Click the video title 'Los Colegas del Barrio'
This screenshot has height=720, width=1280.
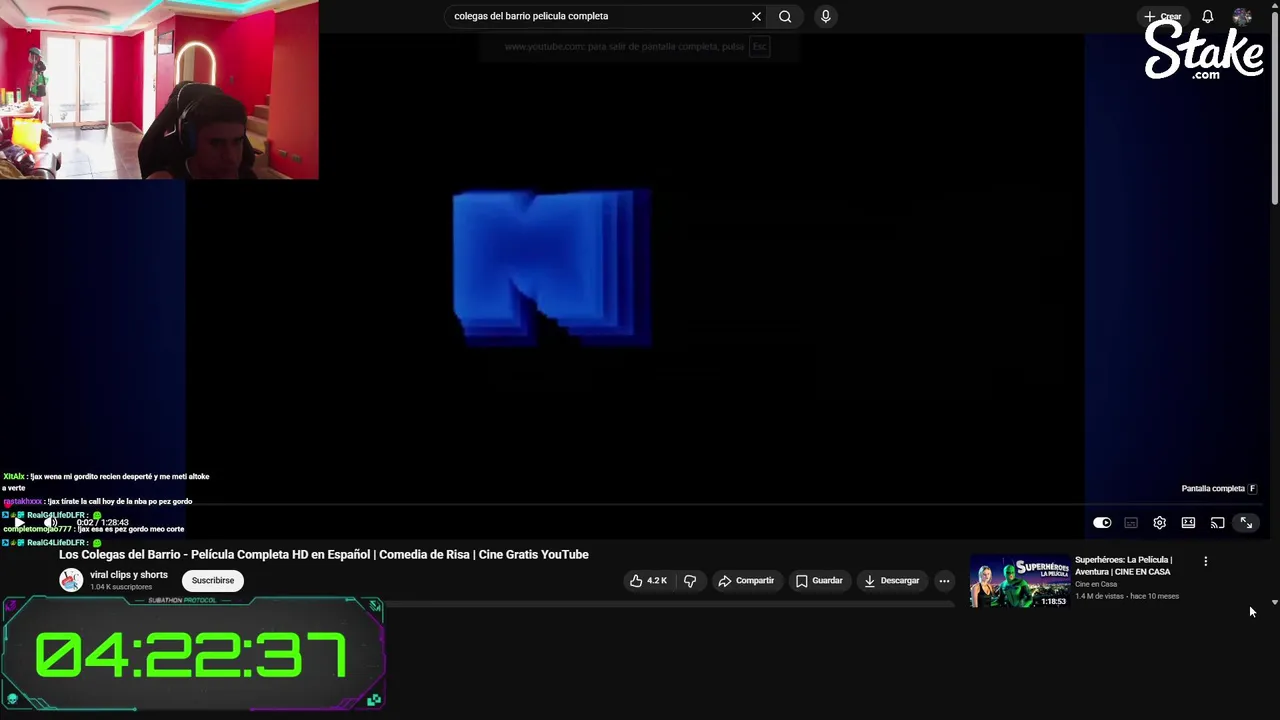tap(324, 554)
